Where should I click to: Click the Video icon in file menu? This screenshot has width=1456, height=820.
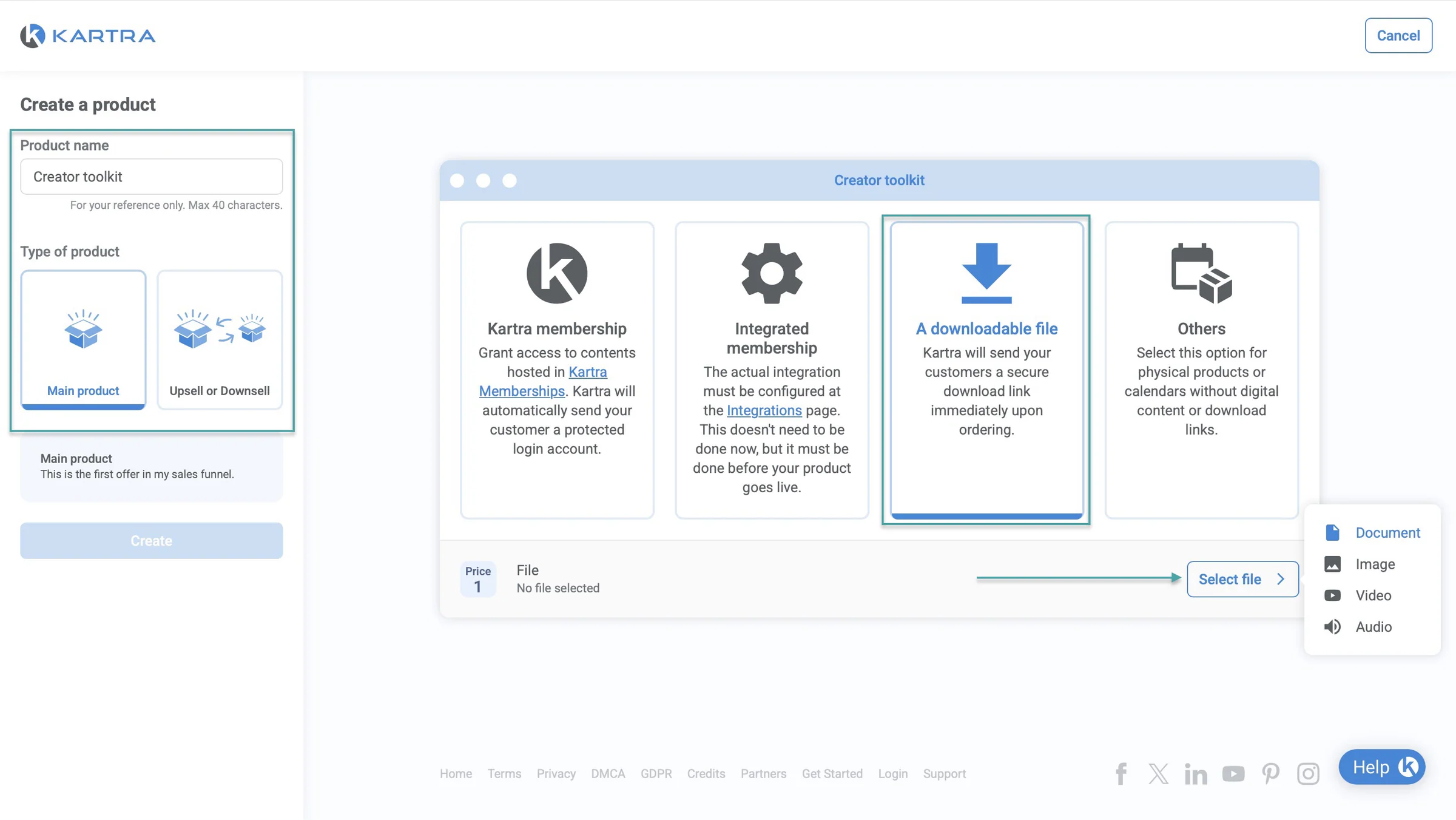pyautogui.click(x=1332, y=595)
